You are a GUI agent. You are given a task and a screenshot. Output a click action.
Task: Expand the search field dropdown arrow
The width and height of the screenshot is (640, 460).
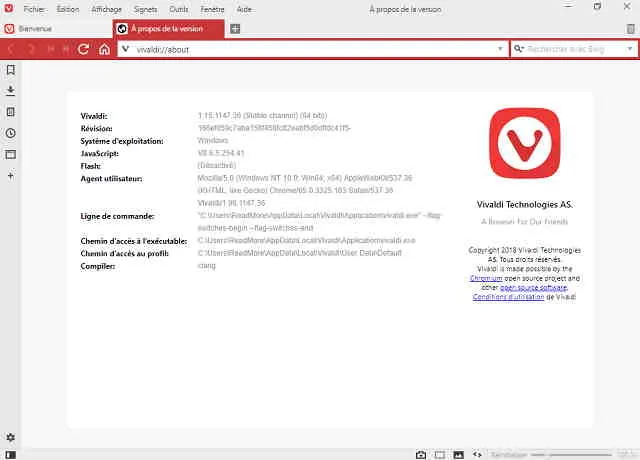click(630, 49)
